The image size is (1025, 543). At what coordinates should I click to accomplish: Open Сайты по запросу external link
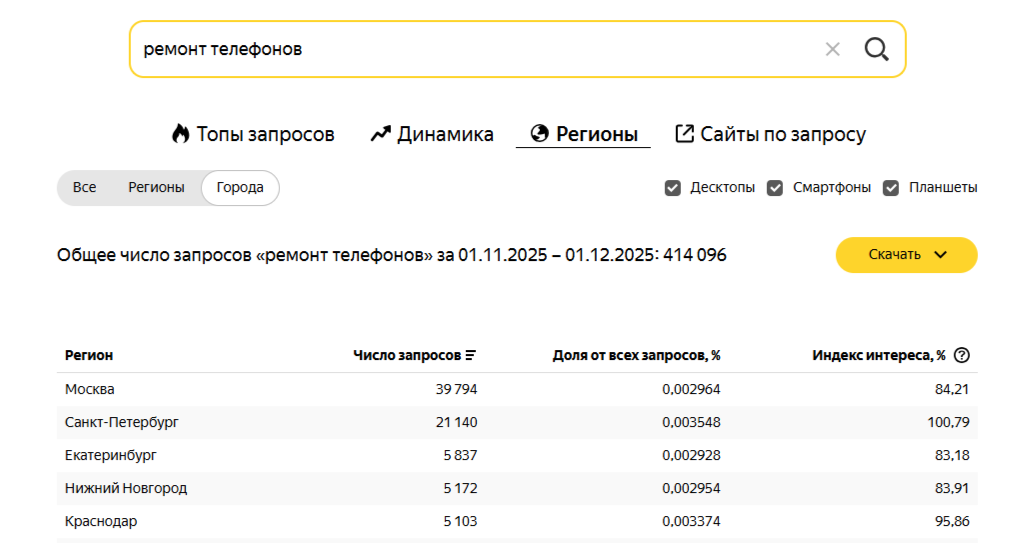770,134
